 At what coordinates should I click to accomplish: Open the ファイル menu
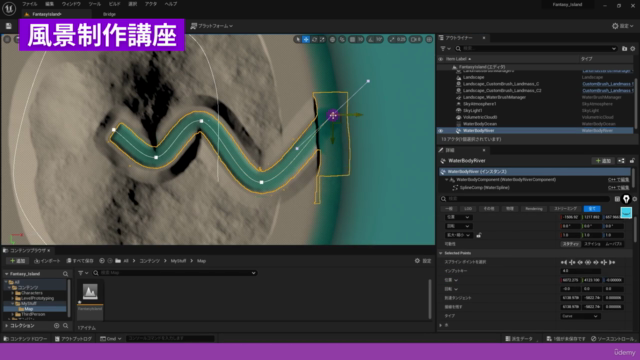(x=29, y=4)
